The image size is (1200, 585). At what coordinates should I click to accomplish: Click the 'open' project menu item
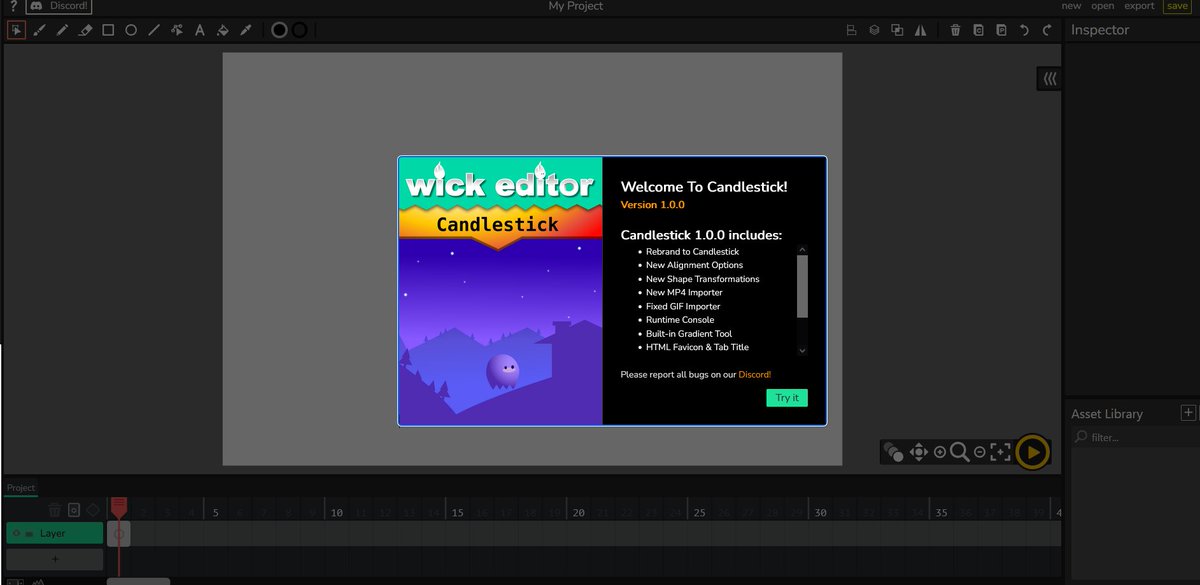point(1103,6)
